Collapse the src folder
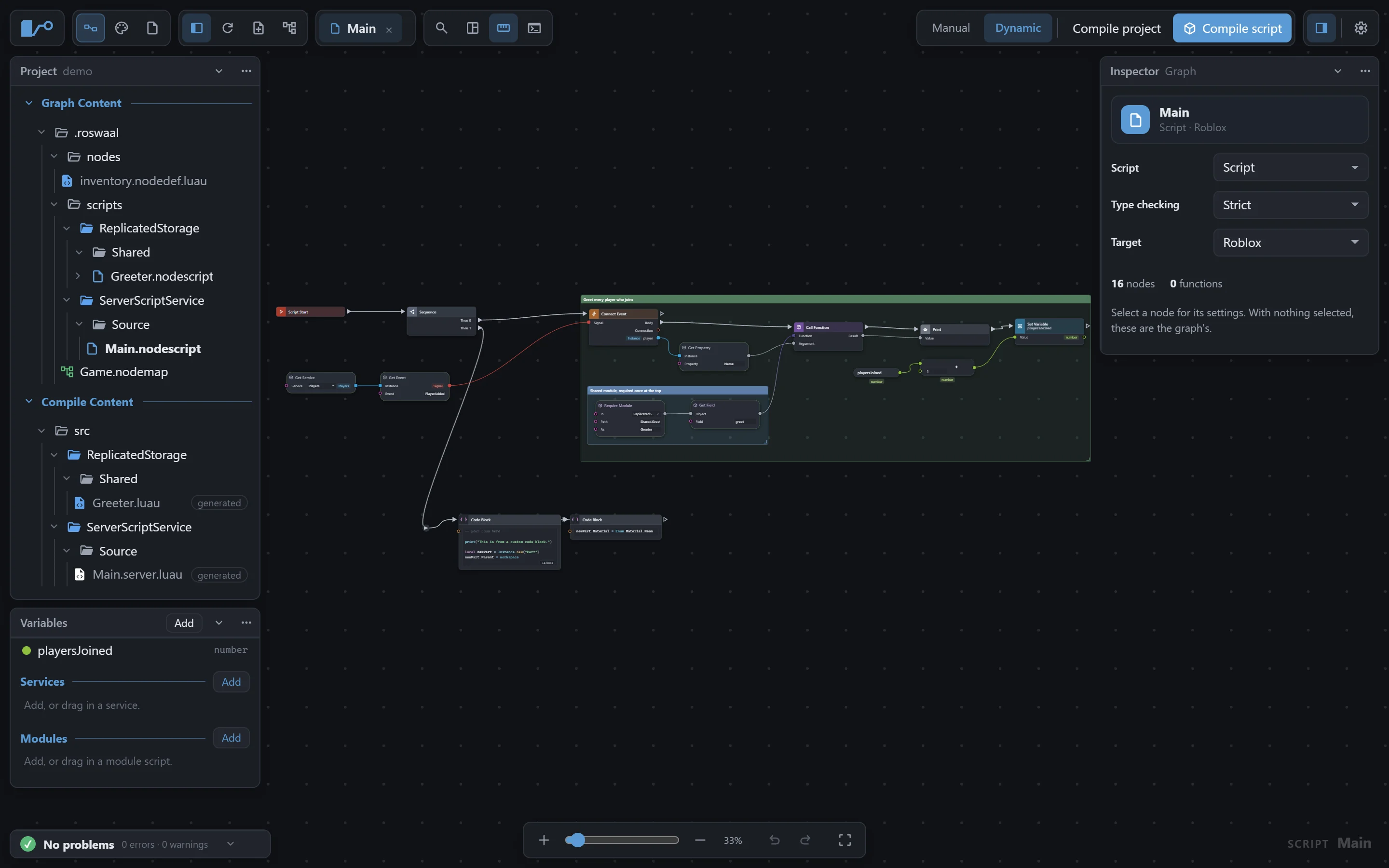Viewport: 1389px width, 868px height. pyautogui.click(x=41, y=431)
